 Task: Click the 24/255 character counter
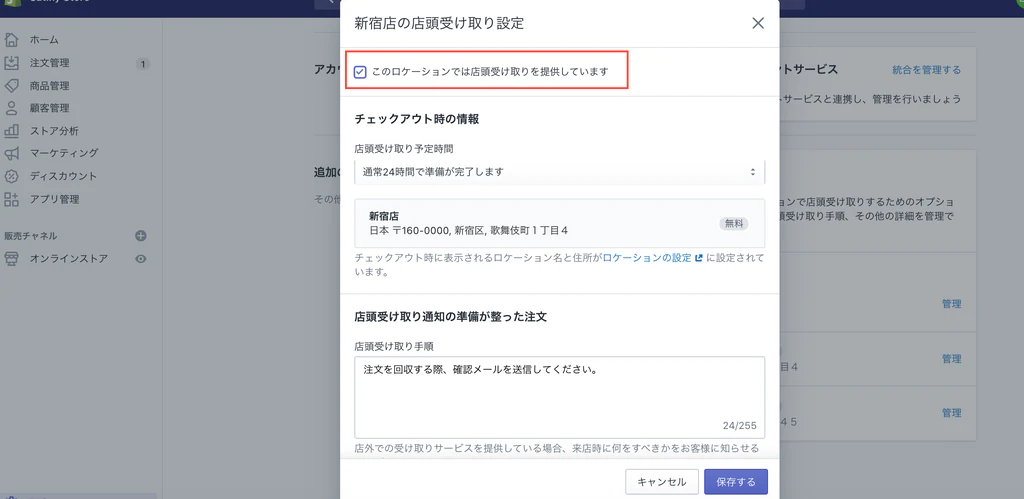(739, 425)
